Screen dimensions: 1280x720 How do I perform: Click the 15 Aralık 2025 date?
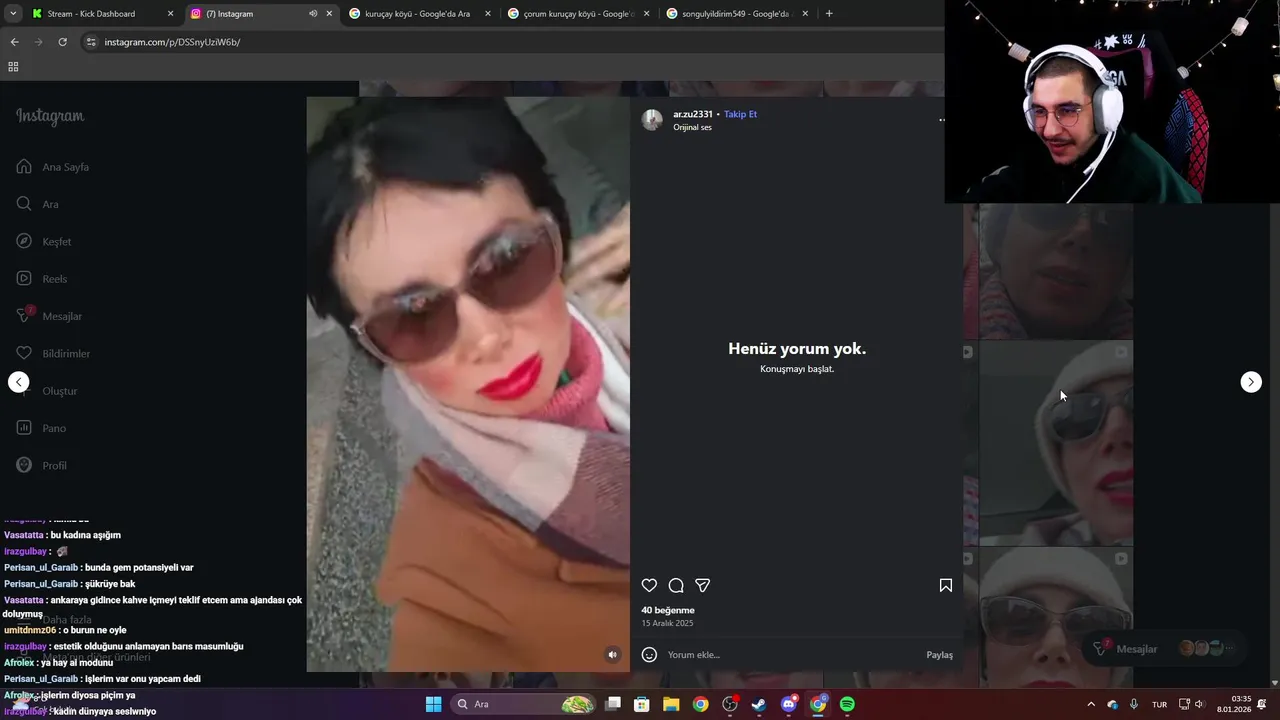pyautogui.click(x=667, y=623)
